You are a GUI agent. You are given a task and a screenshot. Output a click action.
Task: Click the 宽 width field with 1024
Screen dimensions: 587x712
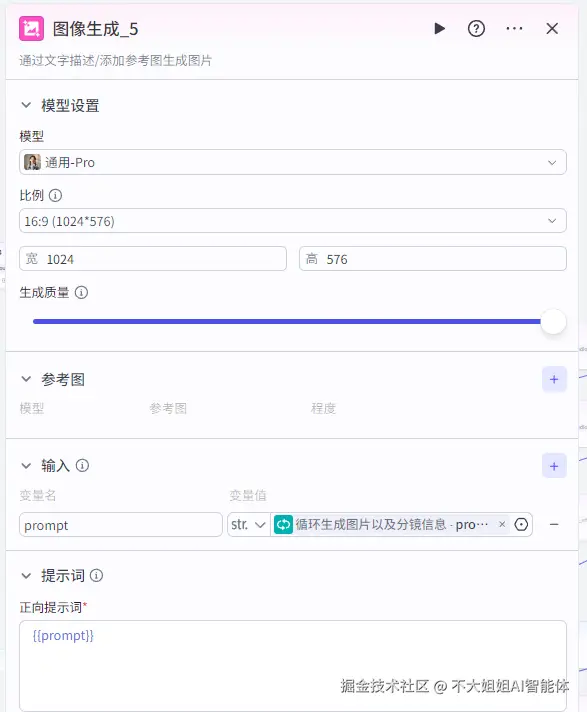click(153, 259)
